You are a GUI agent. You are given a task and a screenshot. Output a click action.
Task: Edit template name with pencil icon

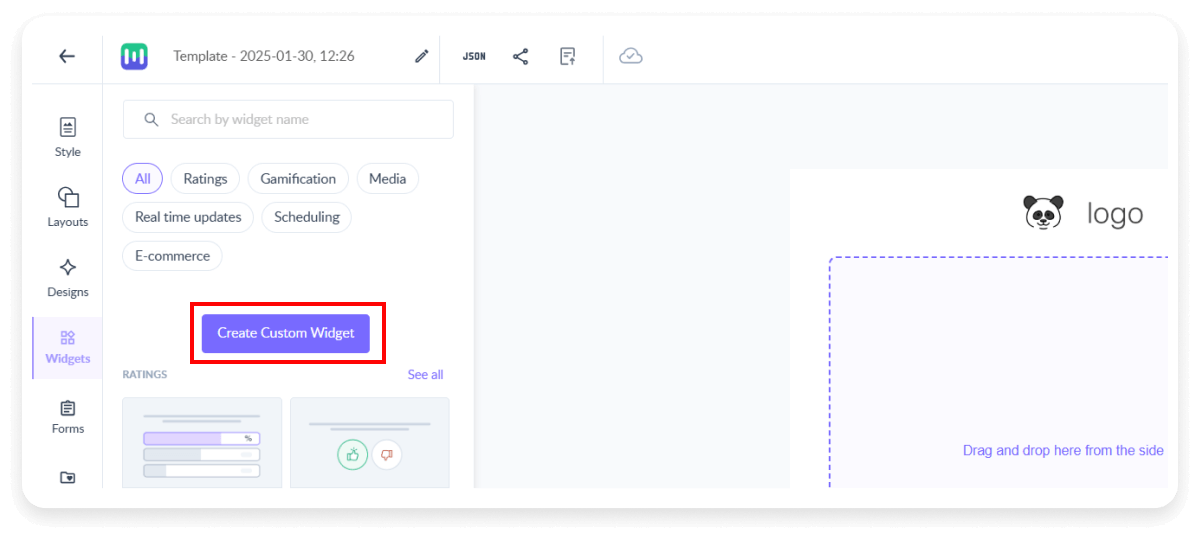pyautogui.click(x=421, y=56)
